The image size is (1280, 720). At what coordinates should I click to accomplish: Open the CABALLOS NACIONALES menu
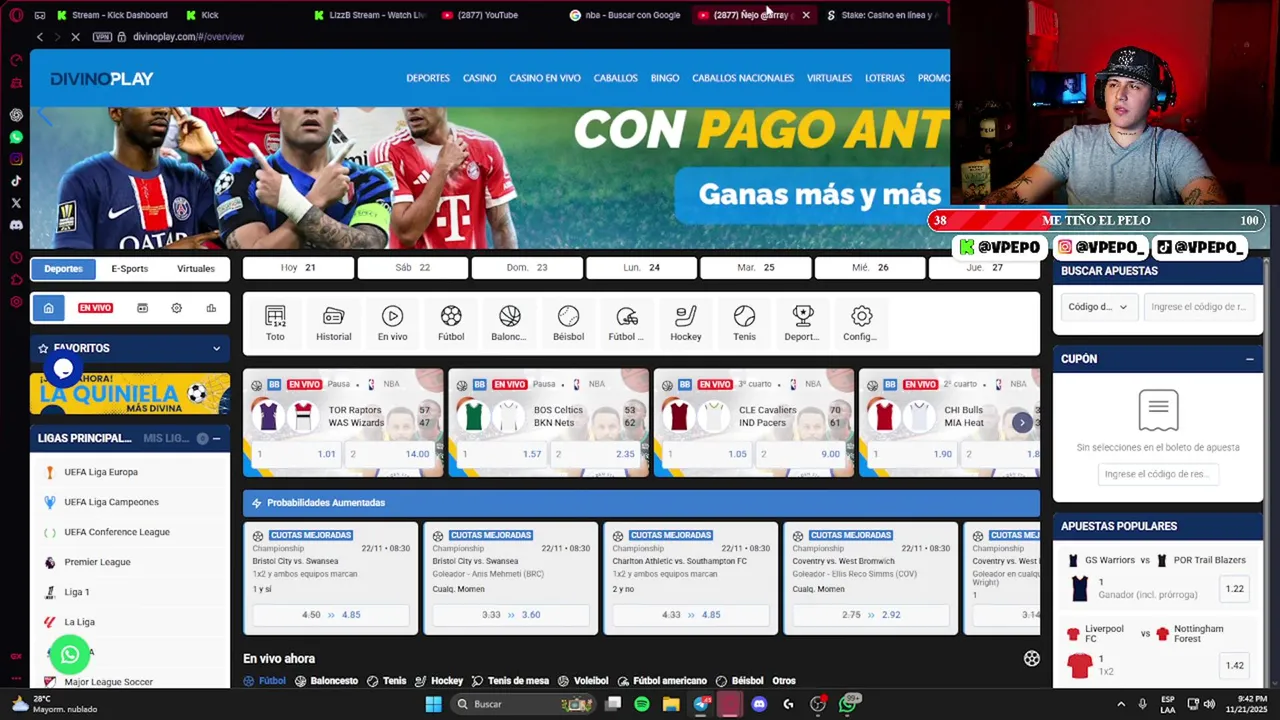coord(743,78)
